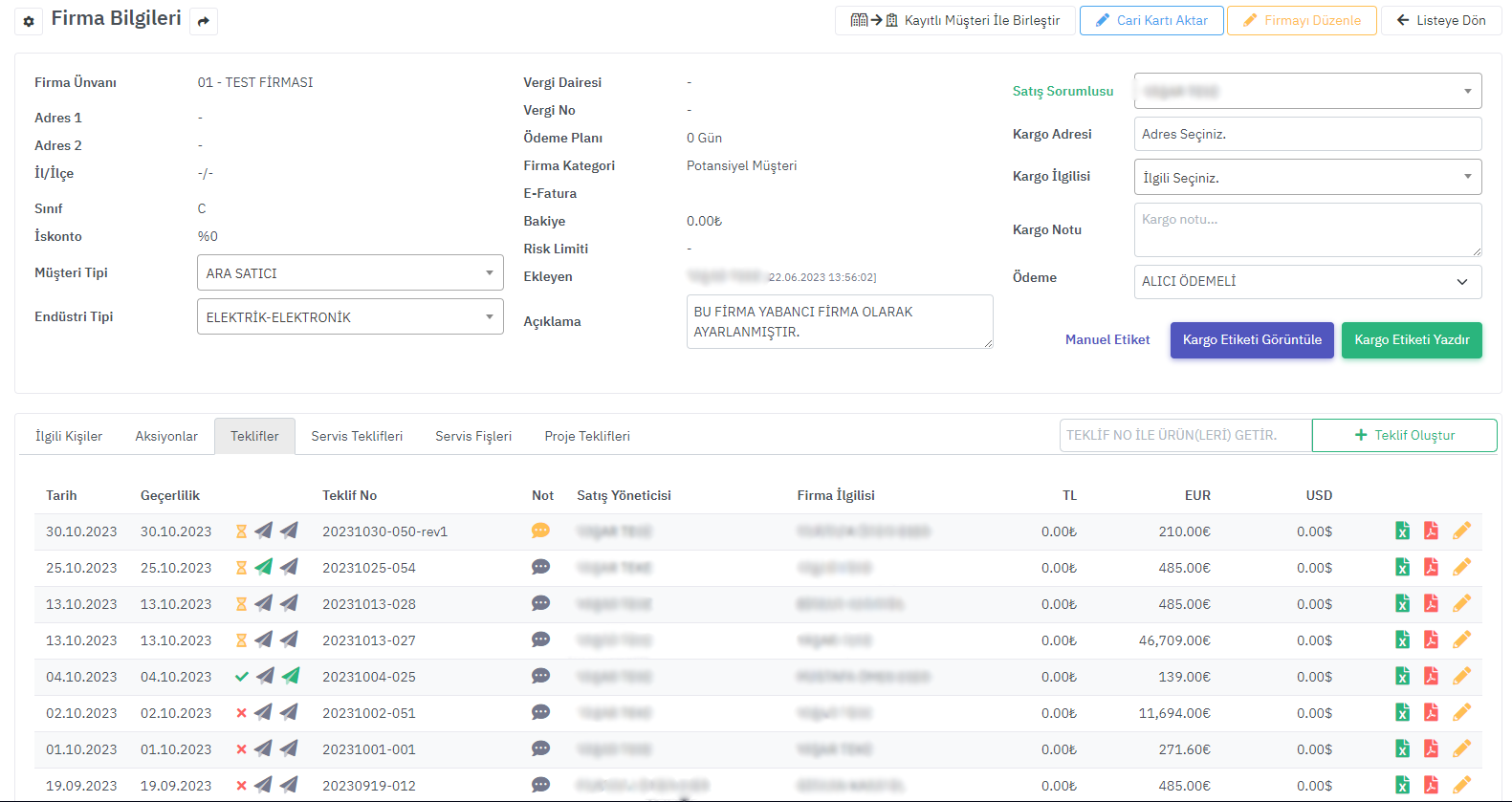This screenshot has height=802, width=1512.
Task: Expand the Endüstri Tipi dropdown
Action: click(x=350, y=317)
